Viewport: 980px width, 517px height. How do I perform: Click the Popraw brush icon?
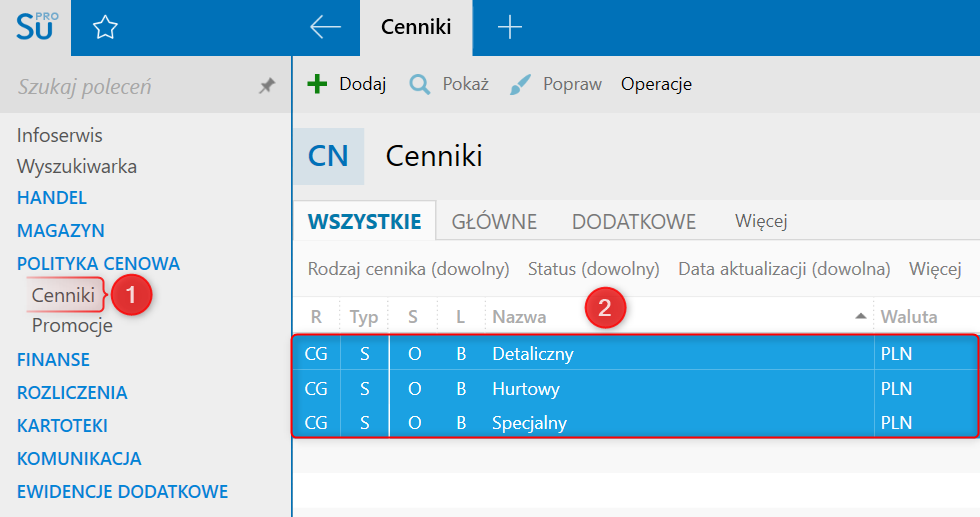pyautogui.click(x=521, y=84)
